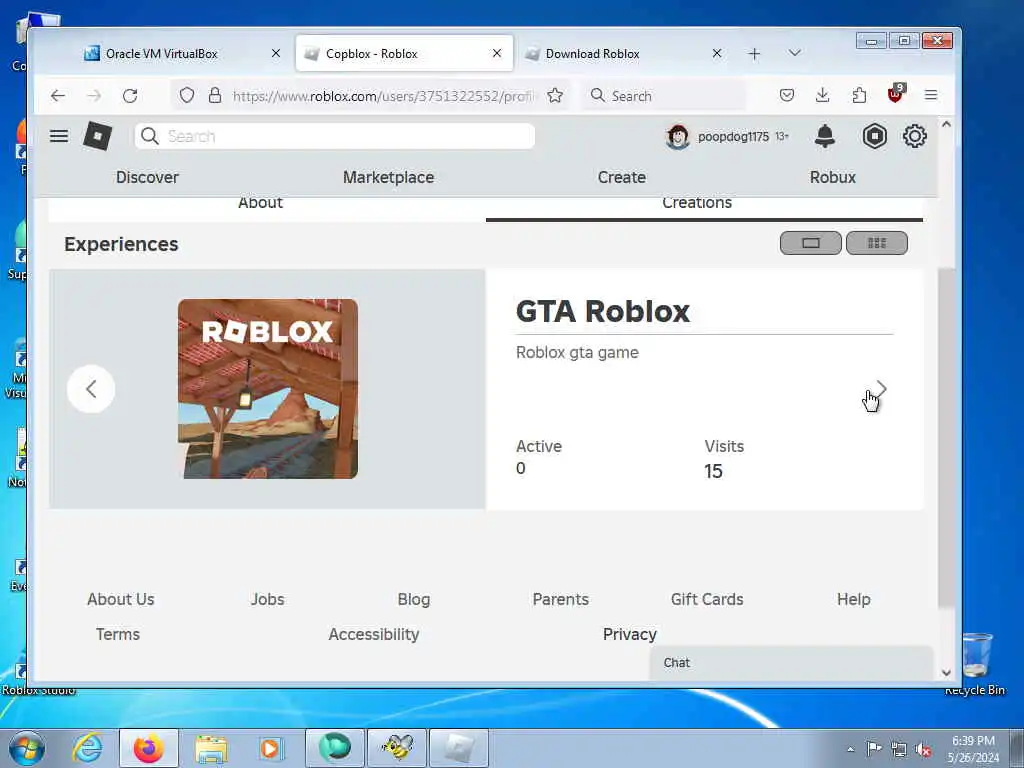Open Discover in Roblox navigation
Image resolution: width=1024 pixels, height=768 pixels.
(147, 177)
